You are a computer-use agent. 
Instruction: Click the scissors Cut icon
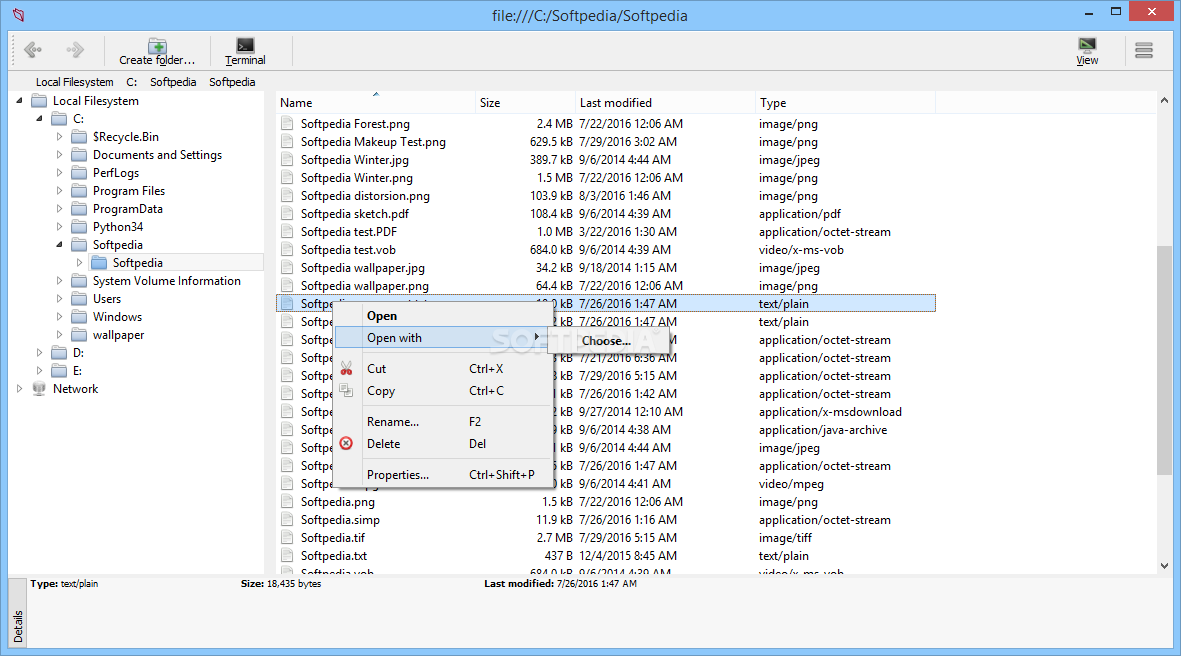point(346,369)
